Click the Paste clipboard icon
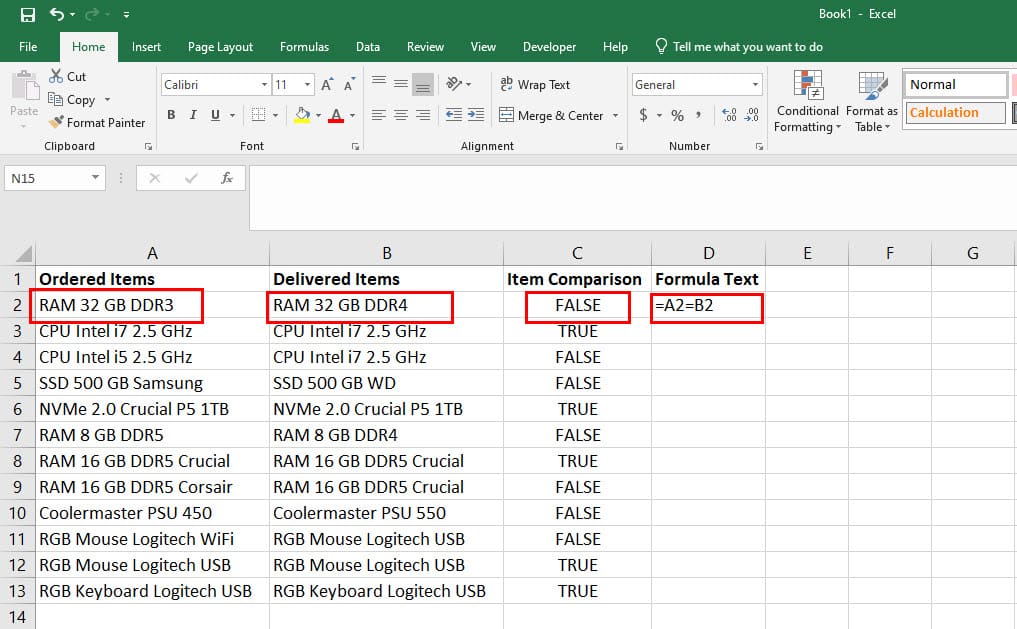Image resolution: width=1017 pixels, height=629 pixels. [24, 86]
